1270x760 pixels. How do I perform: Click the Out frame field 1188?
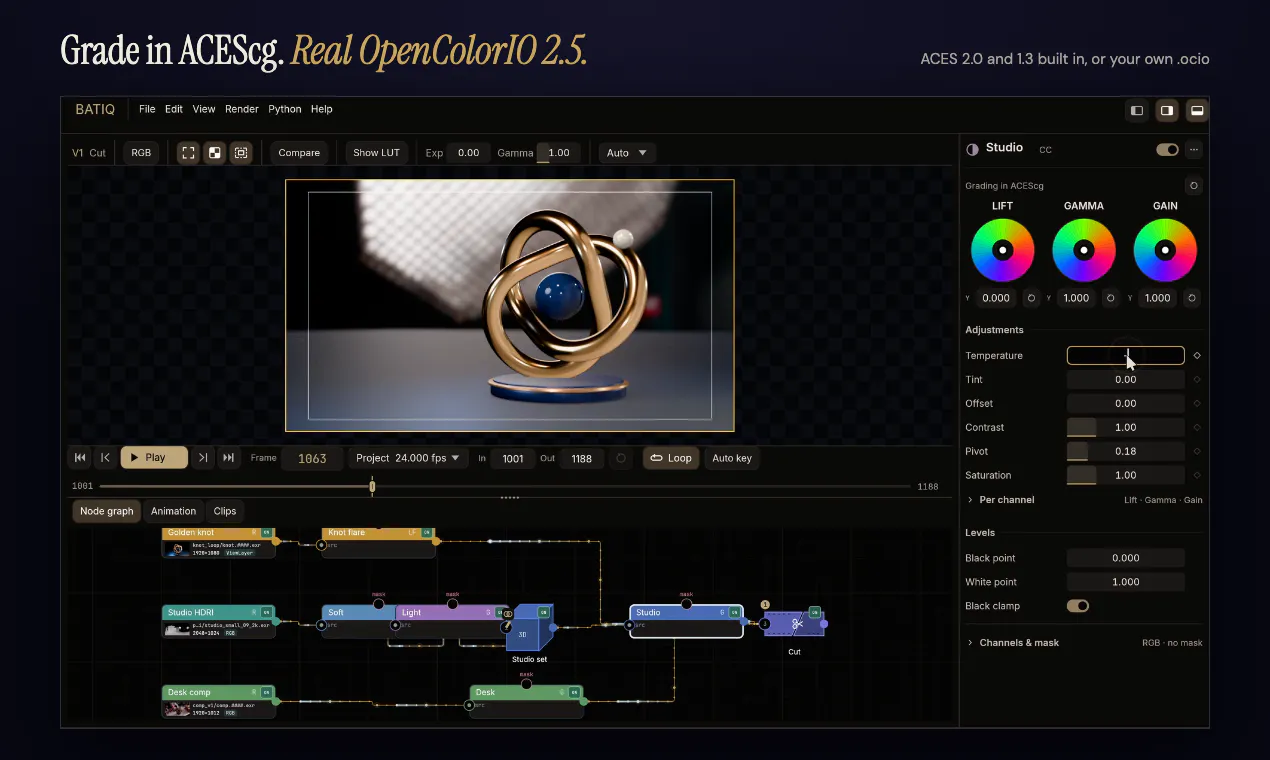tap(581, 458)
